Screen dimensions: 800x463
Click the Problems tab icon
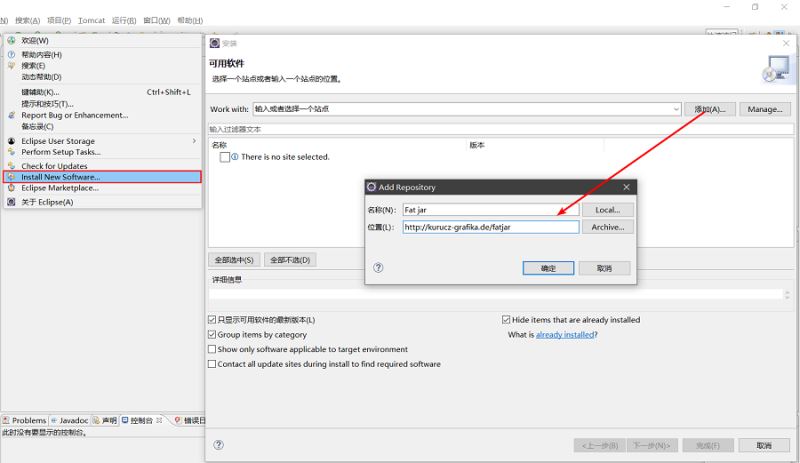(x=6, y=420)
